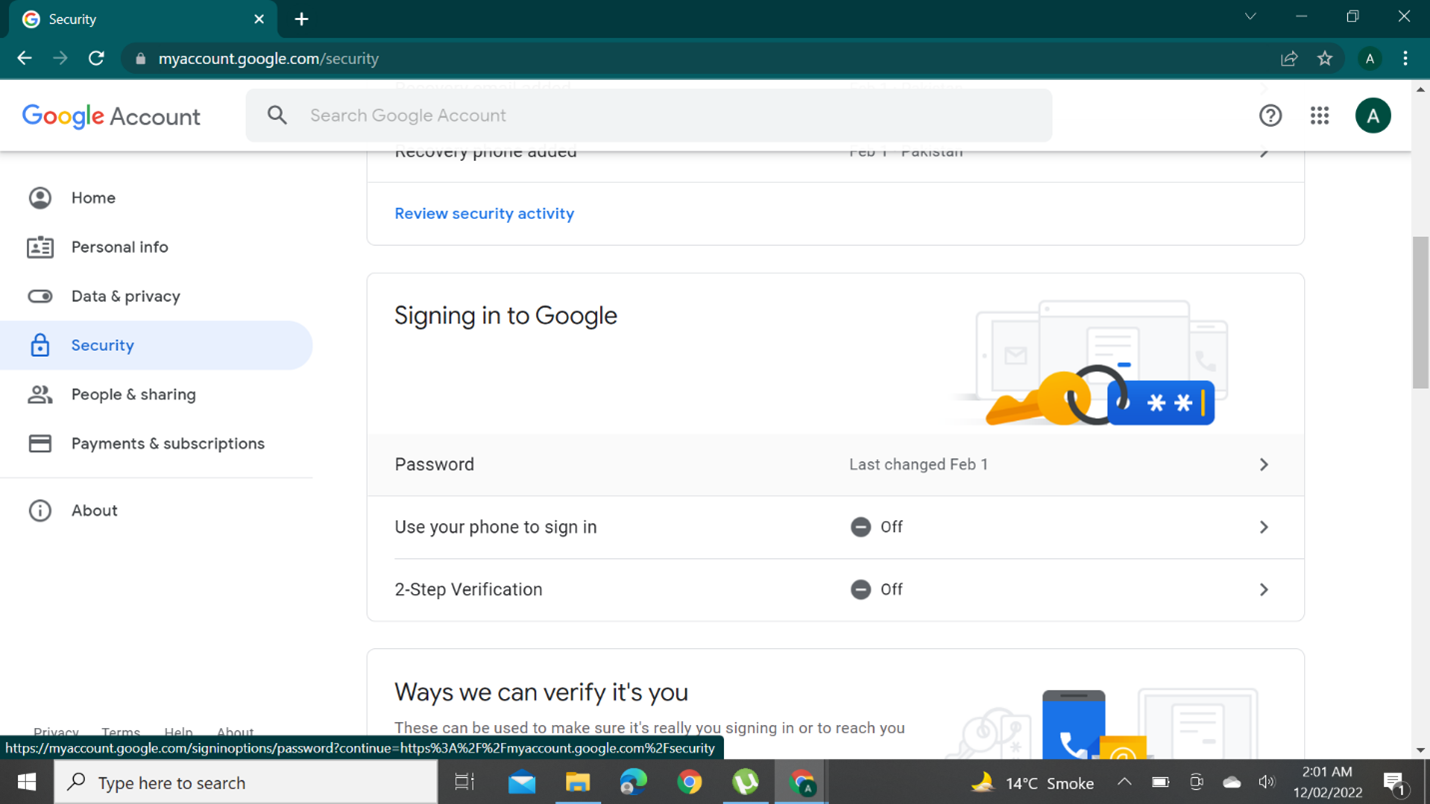1430x804 pixels.
Task: Click the page vertical scrollbar thumb
Action: point(1420,312)
